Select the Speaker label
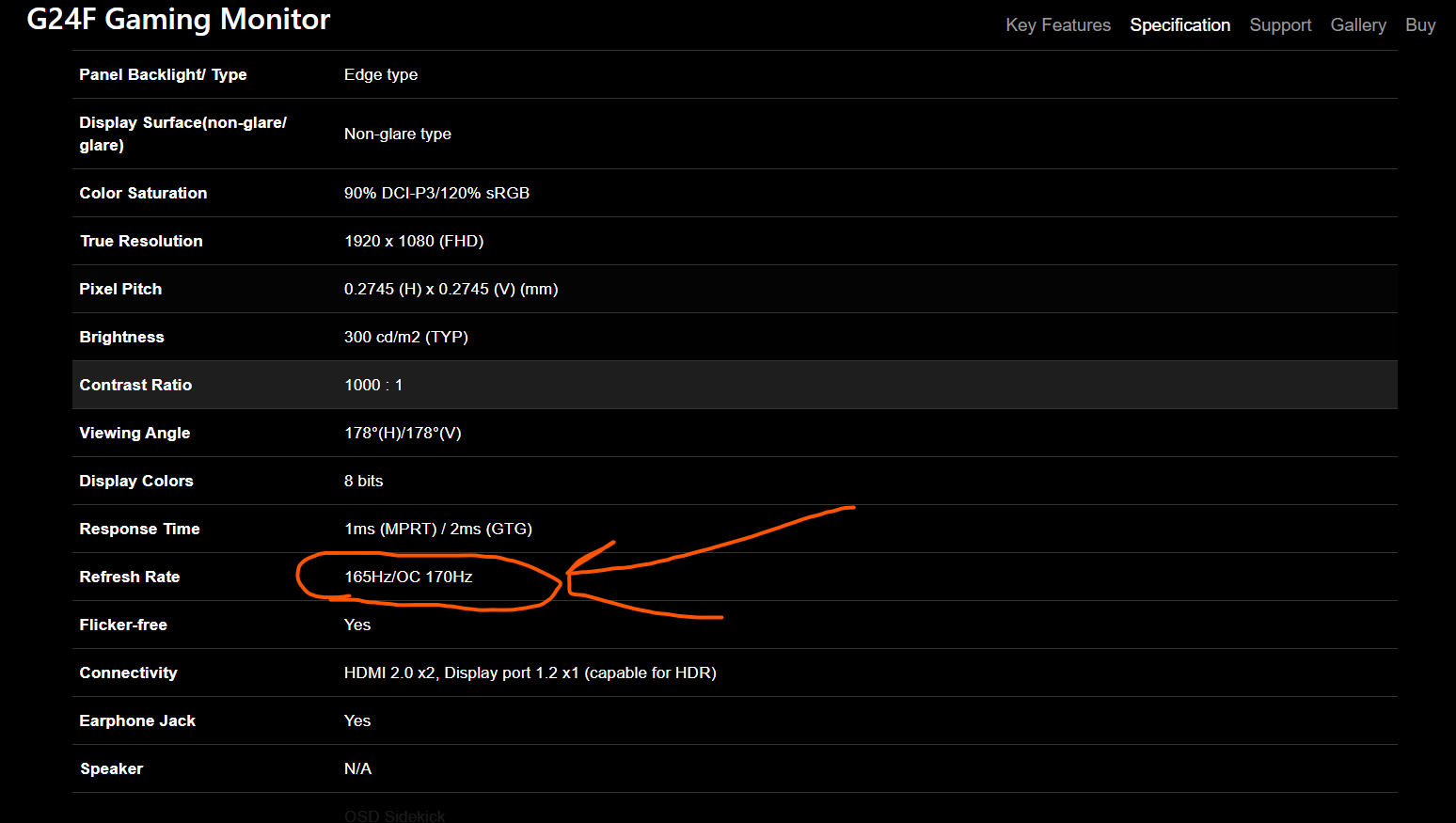The image size is (1456, 823). pyautogui.click(x=111, y=768)
